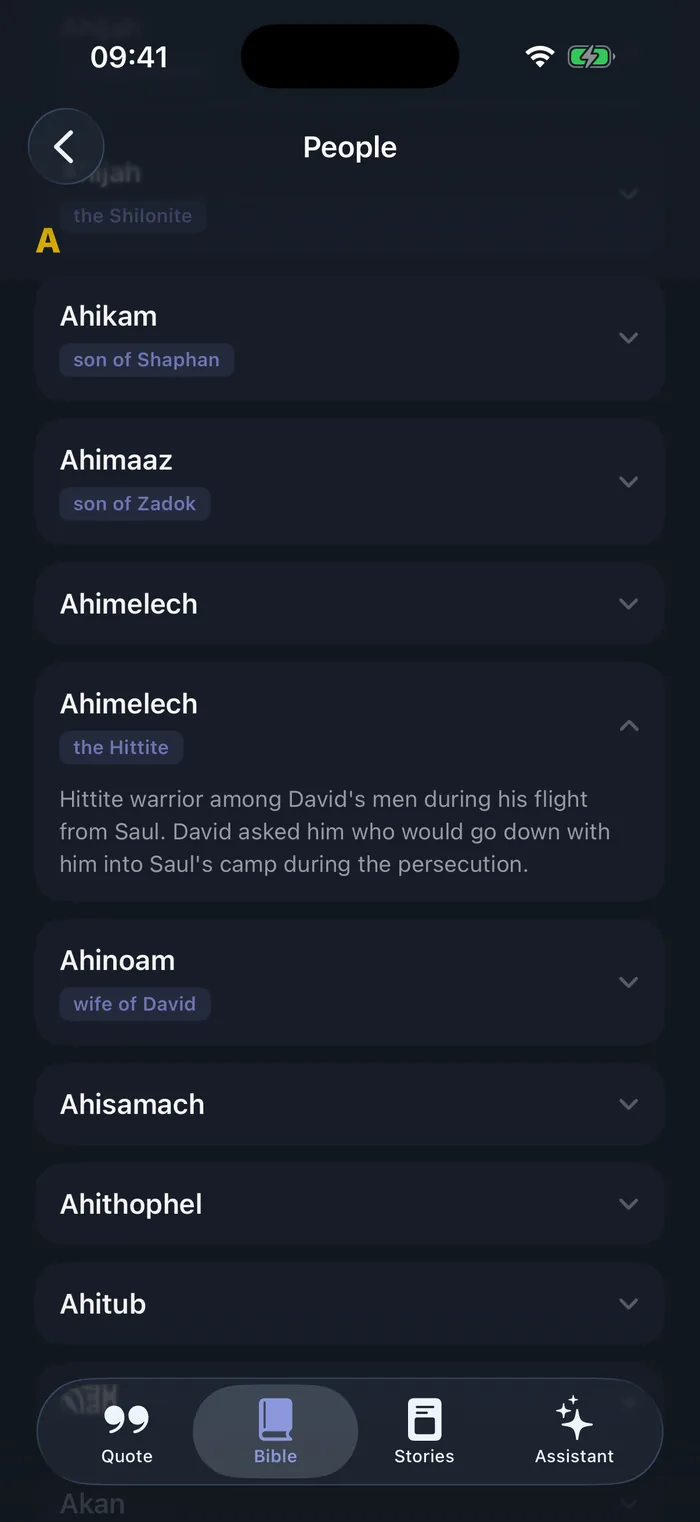Viewport: 700px width, 1522px height.
Task: Expand the Ahimaaz entry chevron
Action: click(x=628, y=482)
